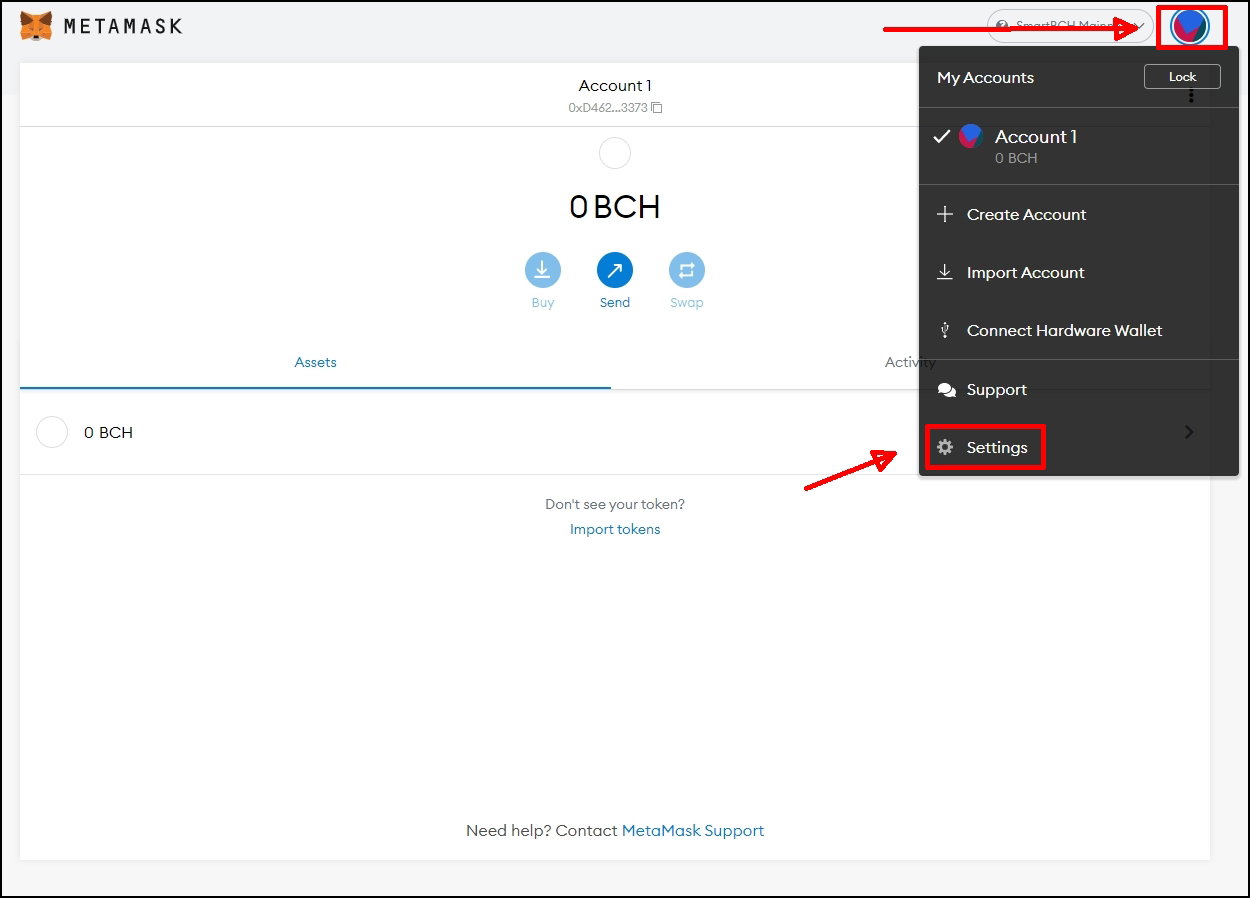This screenshot has width=1250, height=898.
Task: Switch to the Activity tab
Action: click(x=910, y=362)
